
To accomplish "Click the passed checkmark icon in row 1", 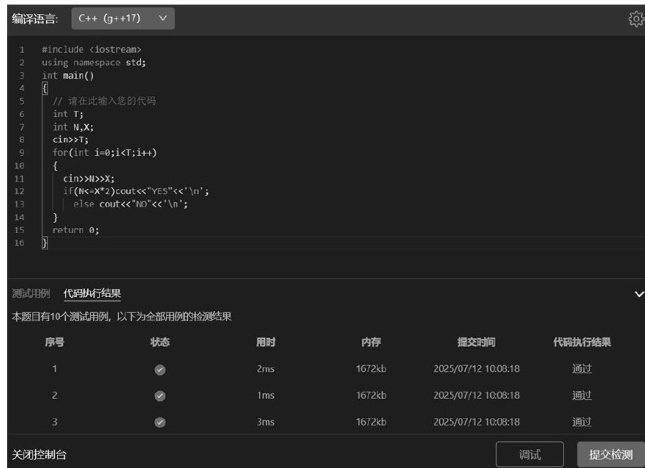I will (160, 369).
